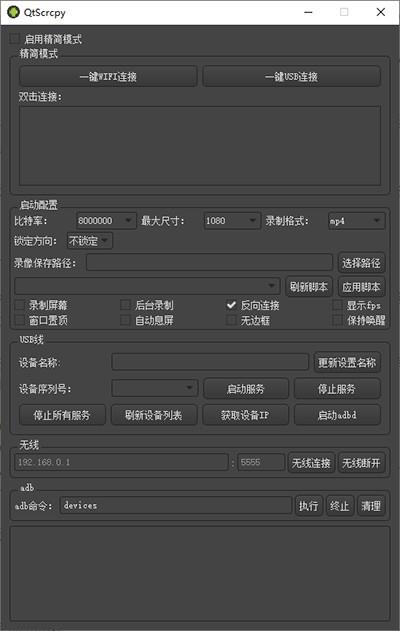
Task: Expand the 最大尺寸 dropdown showing 1080
Action: [232, 221]
